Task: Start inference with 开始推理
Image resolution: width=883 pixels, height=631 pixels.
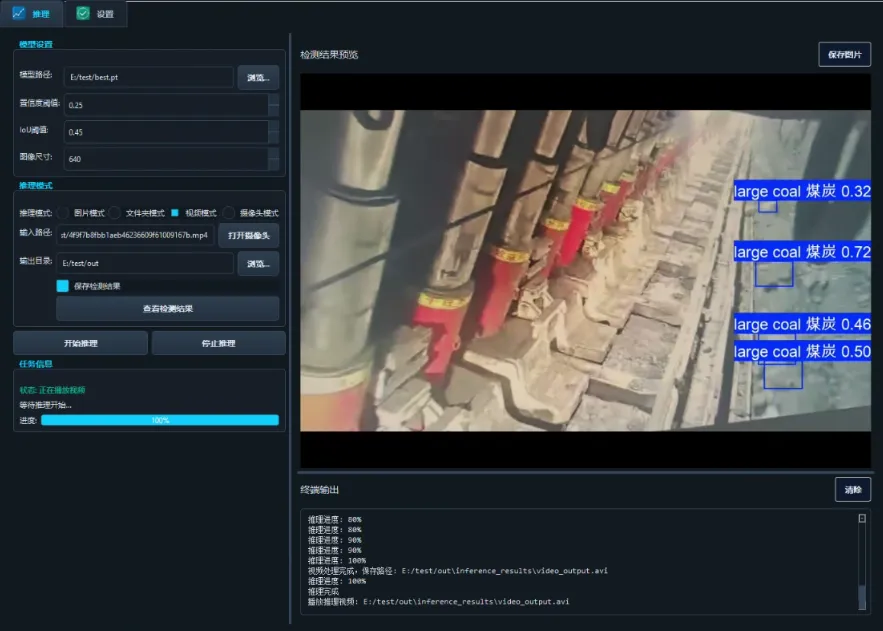Action: click(x=81, y=343)
